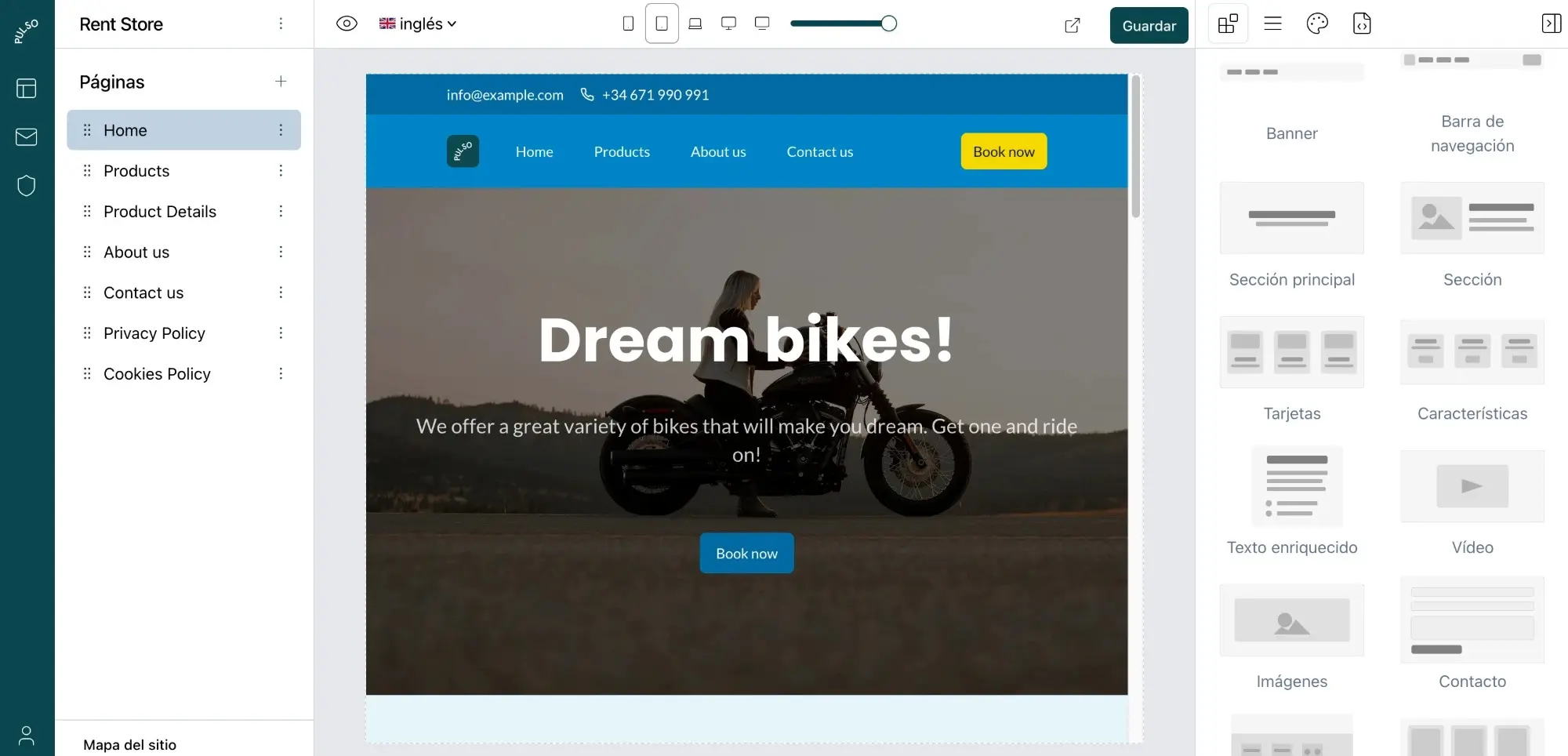1568x756 pixels.
Task: Choose the Sección principal block thumbnail
Action: (1292, 218)
